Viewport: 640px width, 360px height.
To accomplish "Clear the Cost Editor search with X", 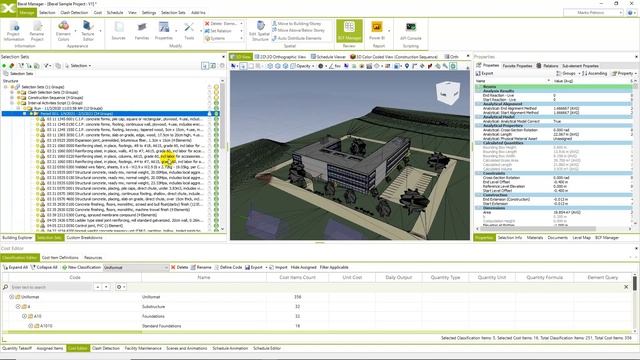I will tap(626, 287).
